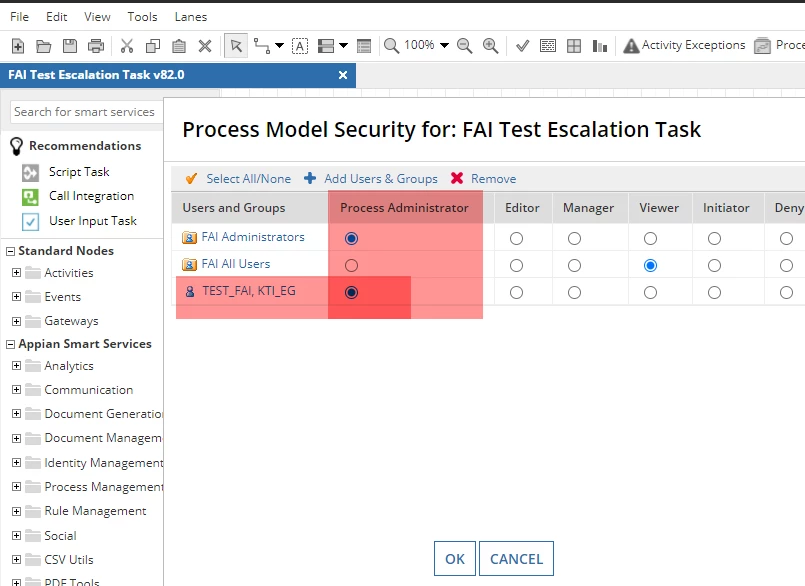Set FAI All Users as Process Administrator
This screenshot has height=586, width=805.
(x=351, y=266)
